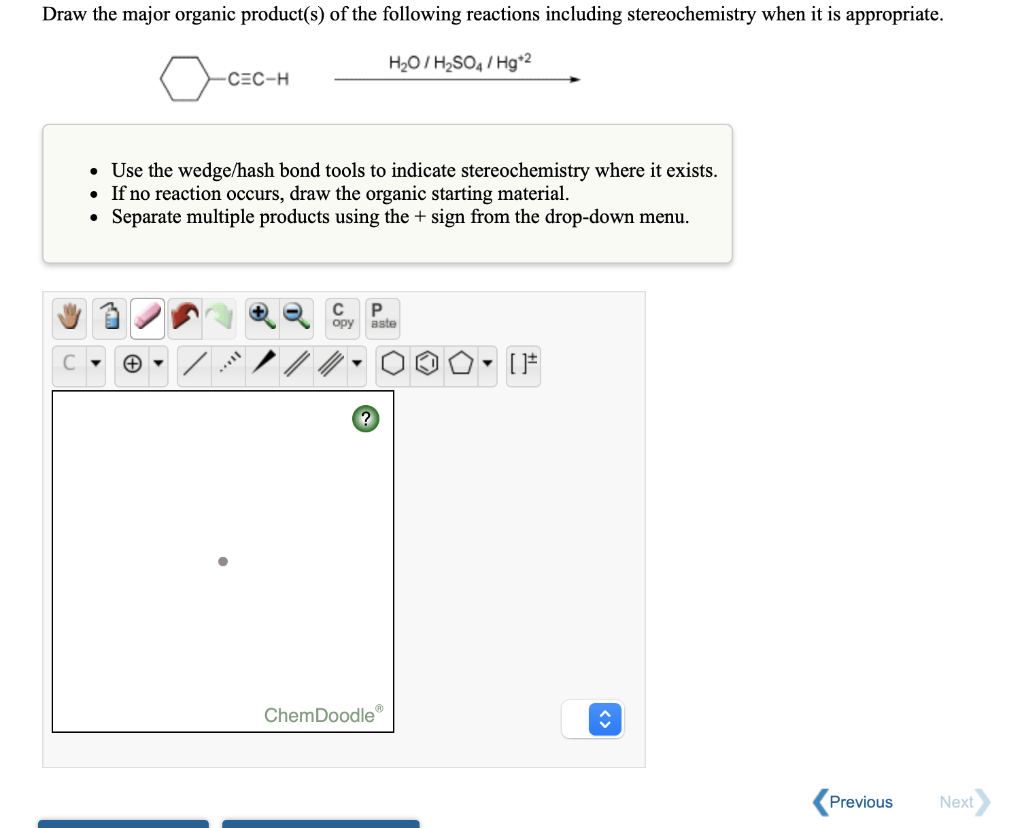Image resolution: width=1024 pixels, height=828 pixels.
Task: Select the hand move tool
Action: pyautogui.click(x=69, y=318)
